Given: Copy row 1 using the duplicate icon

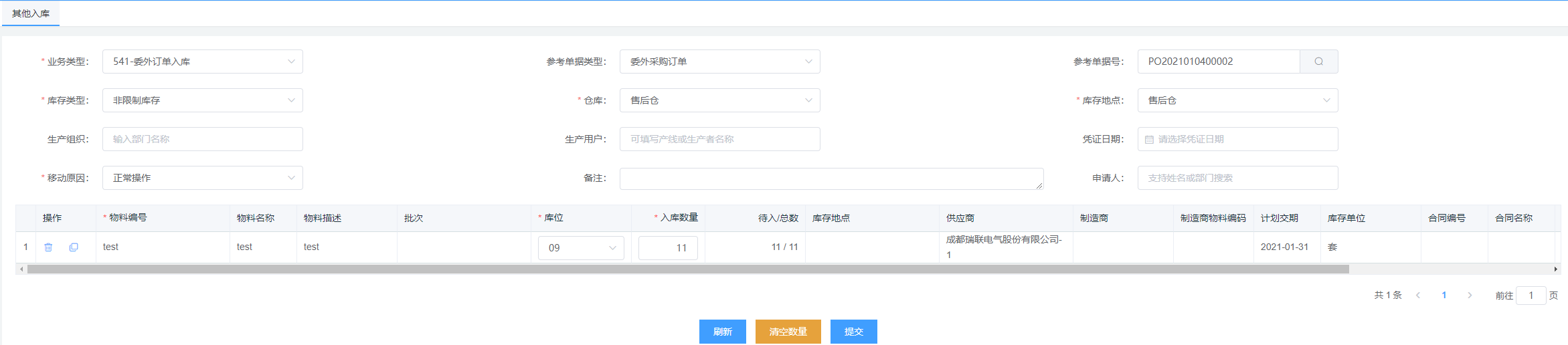Looking at the screenshot, I should [74, 247].
